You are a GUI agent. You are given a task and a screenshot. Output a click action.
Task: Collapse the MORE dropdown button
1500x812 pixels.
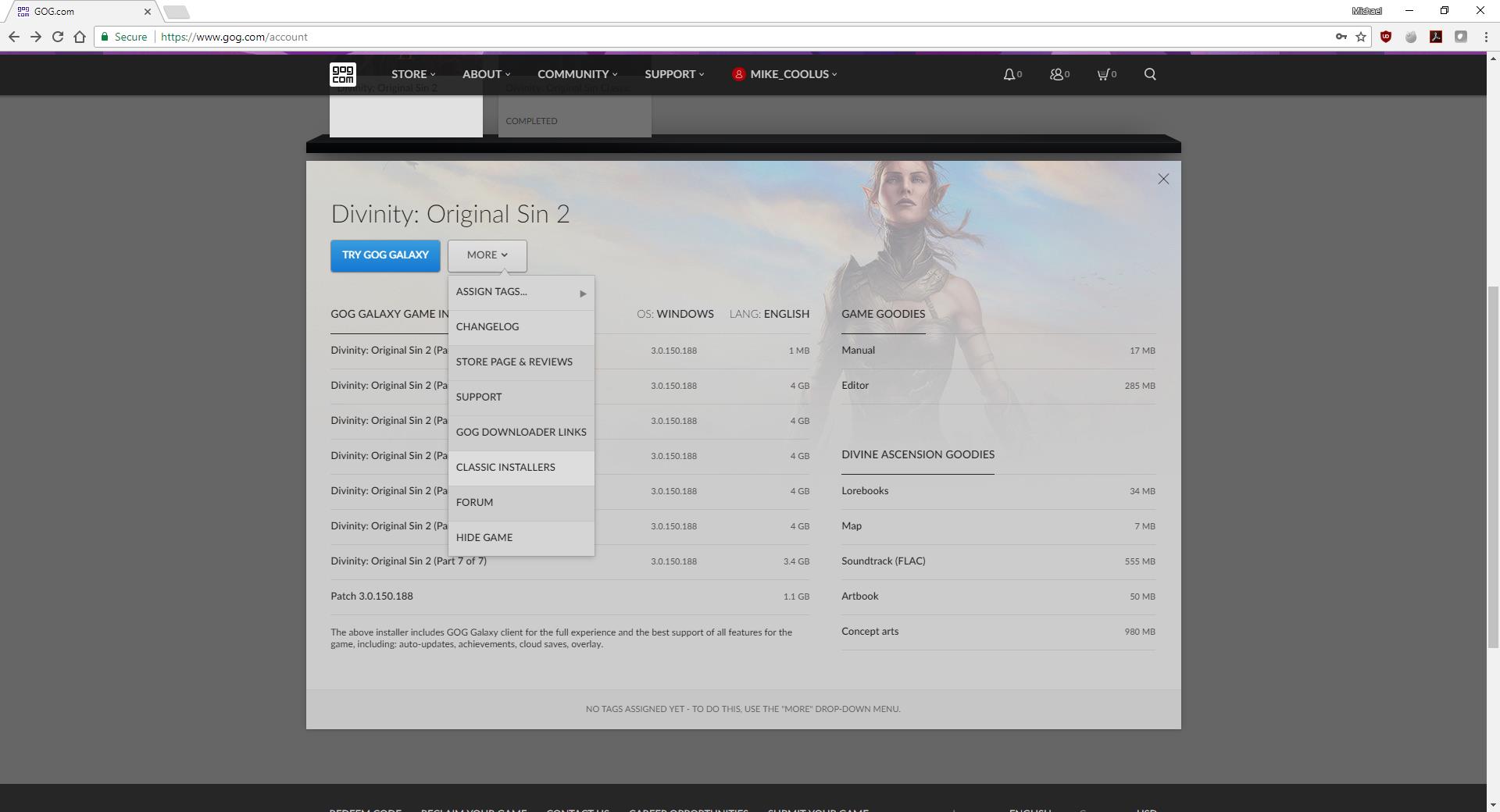(x=487, y=255)
